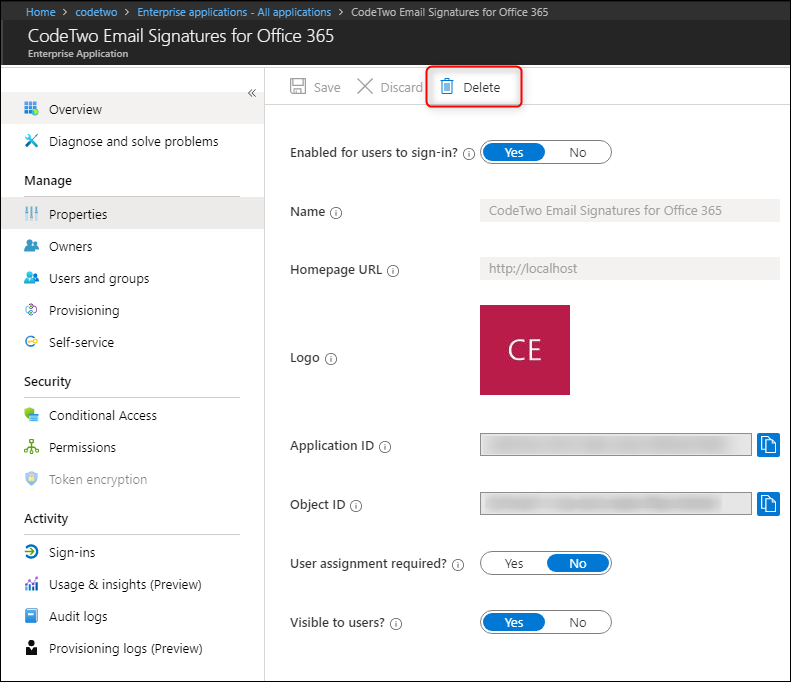Viewport: 791px width, 682px height.
Task: Click the Self-service icon
Action: click(x=31, y=342)
